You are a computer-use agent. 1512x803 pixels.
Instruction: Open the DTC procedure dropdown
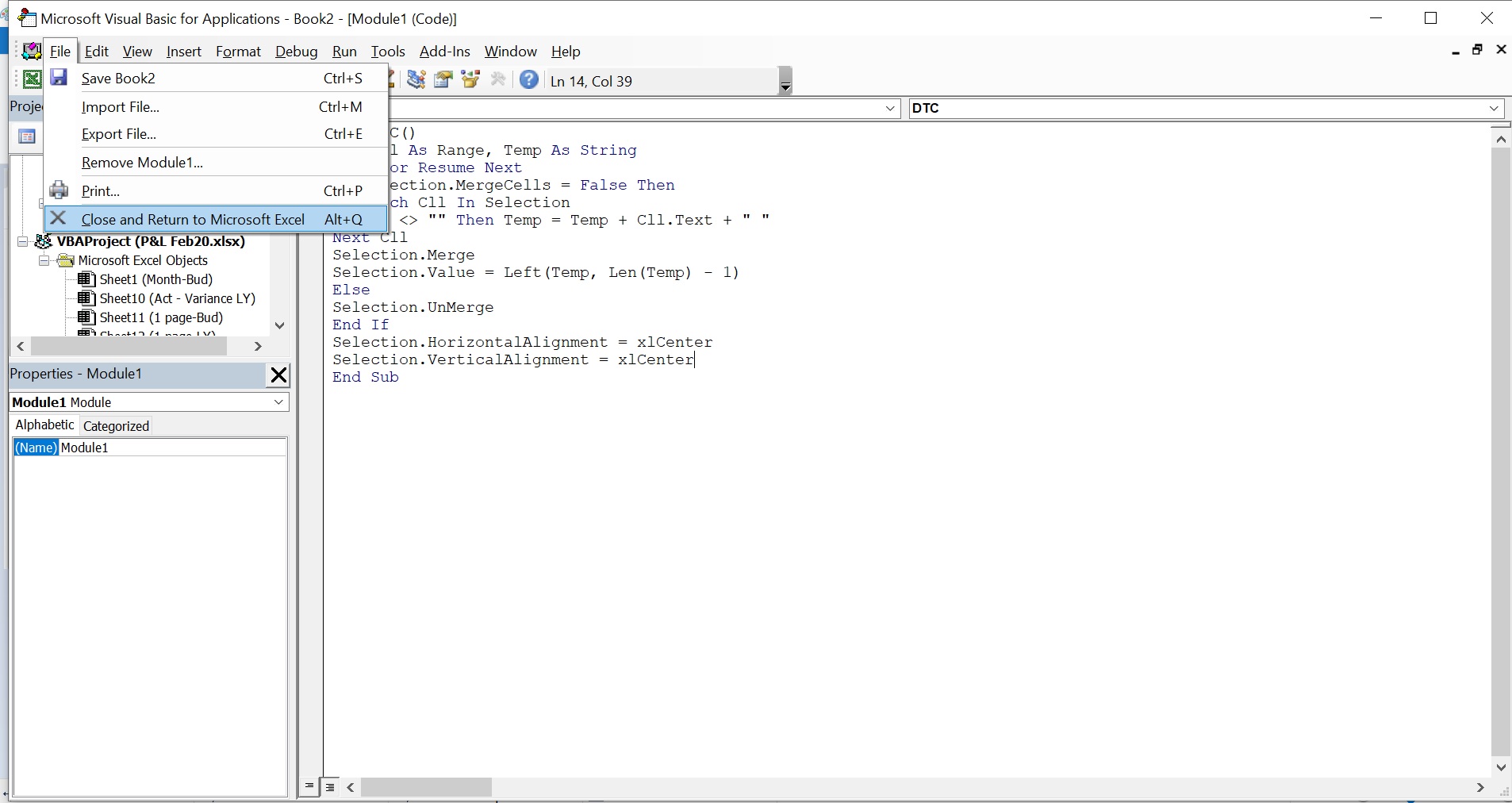(1494, 108)
